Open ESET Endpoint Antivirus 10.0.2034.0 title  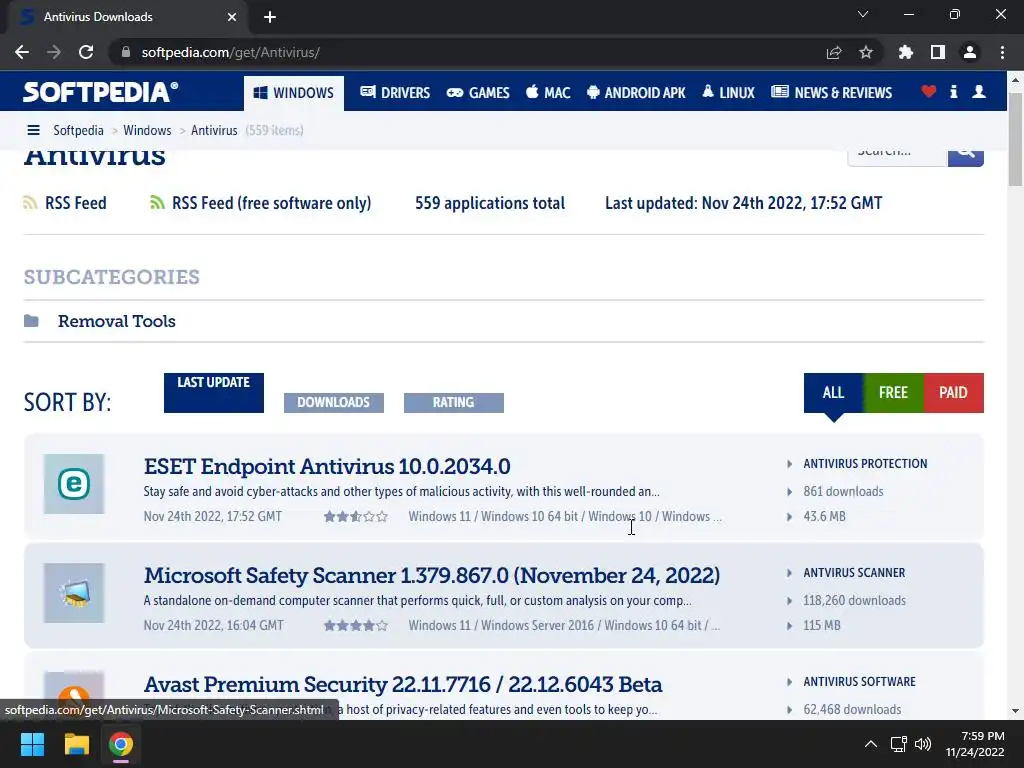pos(327,466)
